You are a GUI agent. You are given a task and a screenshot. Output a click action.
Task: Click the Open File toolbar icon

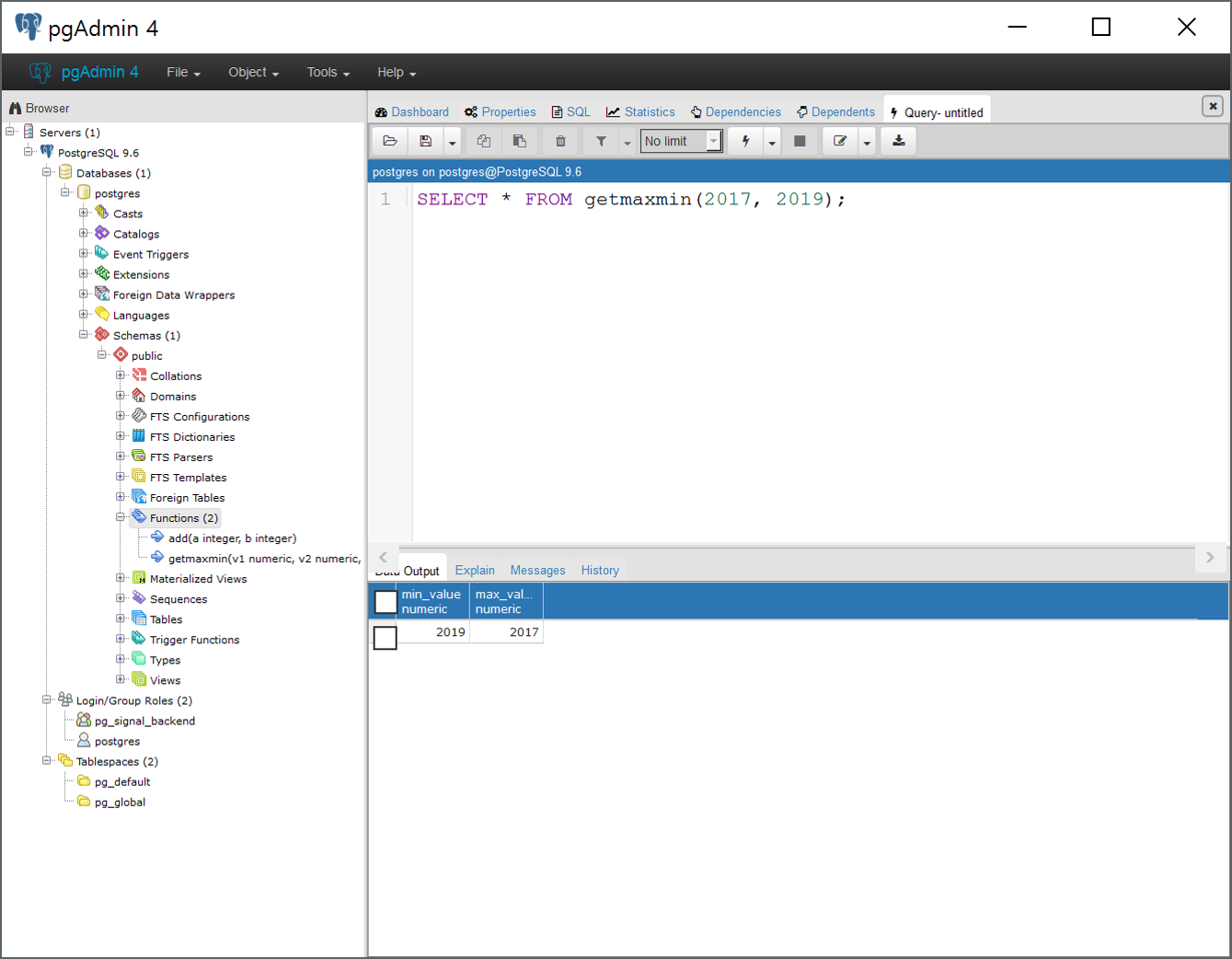tap(390, 141)
